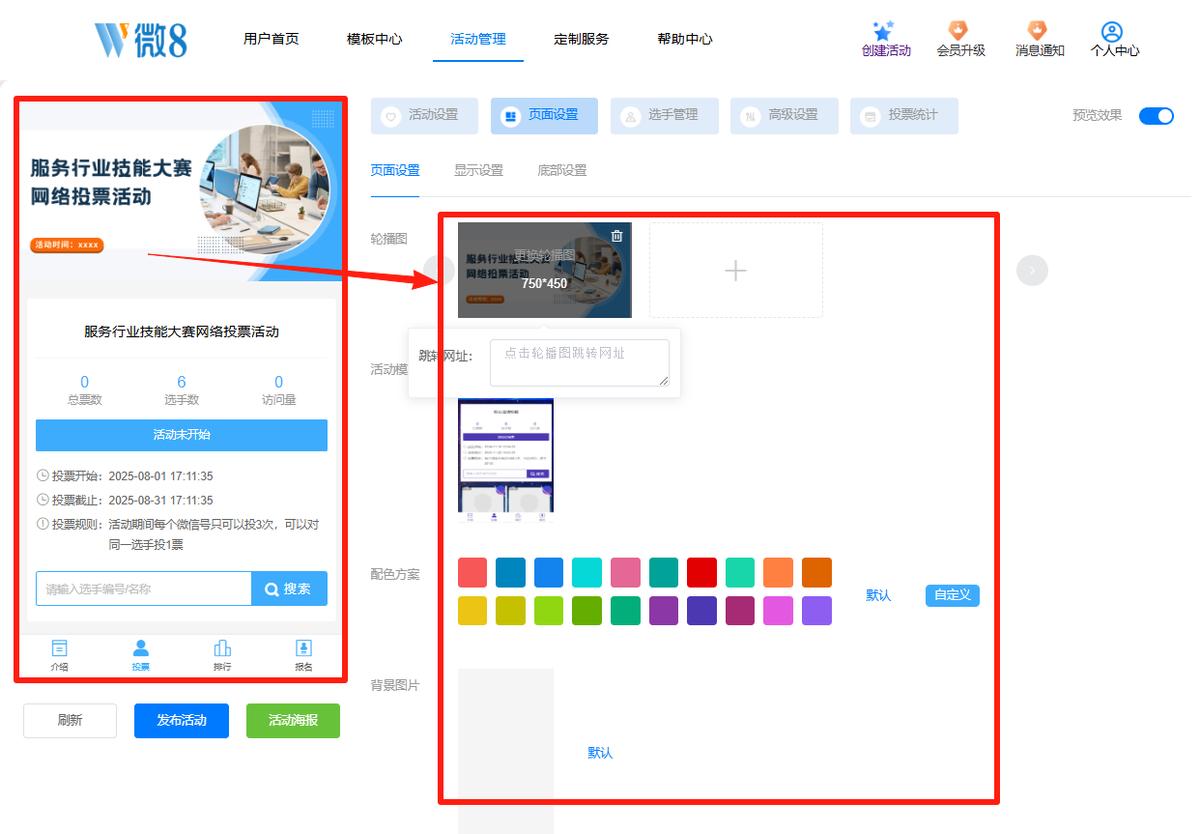The height and width of the screenshot is (834, 1200).
Task: Open the 会员升级 badge icon
Action: (x=958, y=31)
